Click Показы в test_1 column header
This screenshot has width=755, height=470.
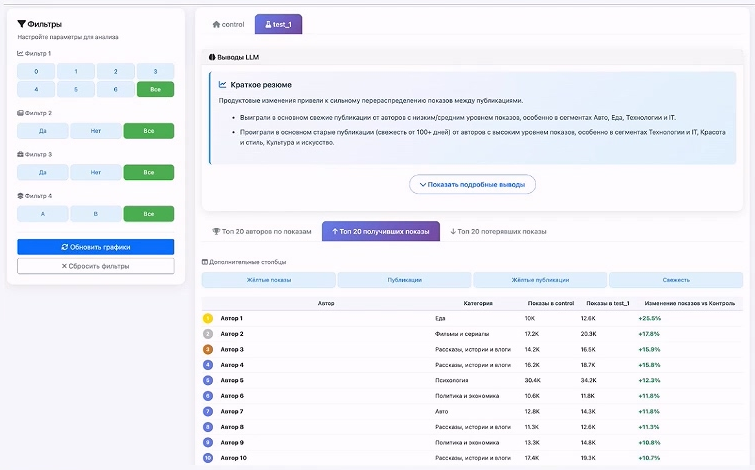(x=608, y=303)
